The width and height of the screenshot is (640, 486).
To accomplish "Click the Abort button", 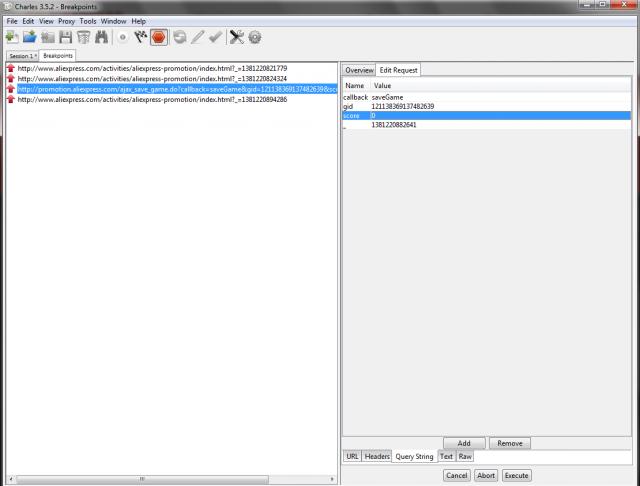I will 486,475.
